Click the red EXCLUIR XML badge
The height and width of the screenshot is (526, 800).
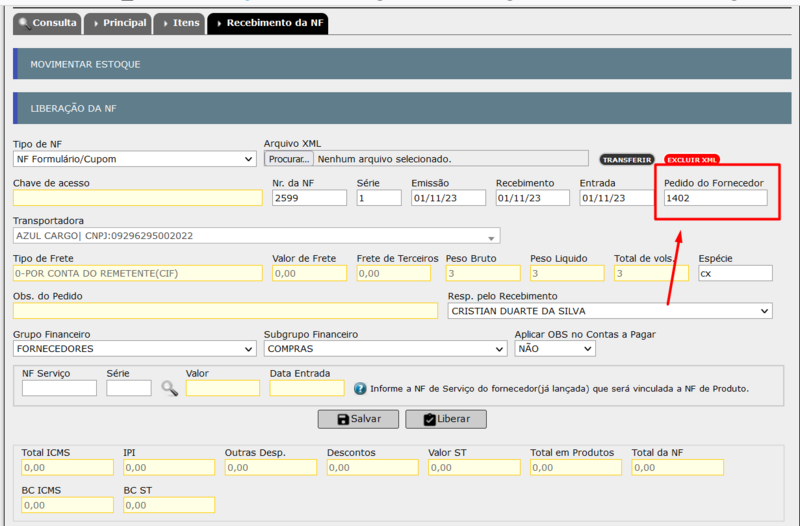[x=692, y=160]
